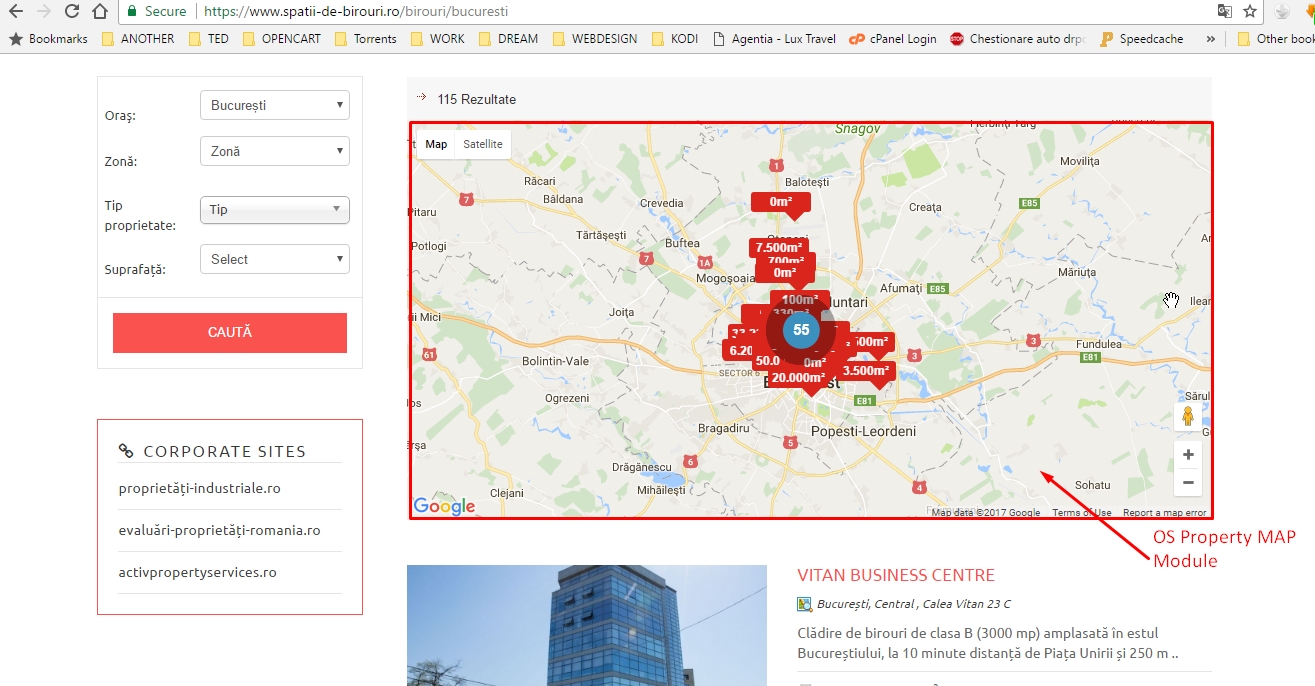The height and width of the screenshot is (686, 1315).
Task: Zoom in on the map
Action: coord(1188,455)
